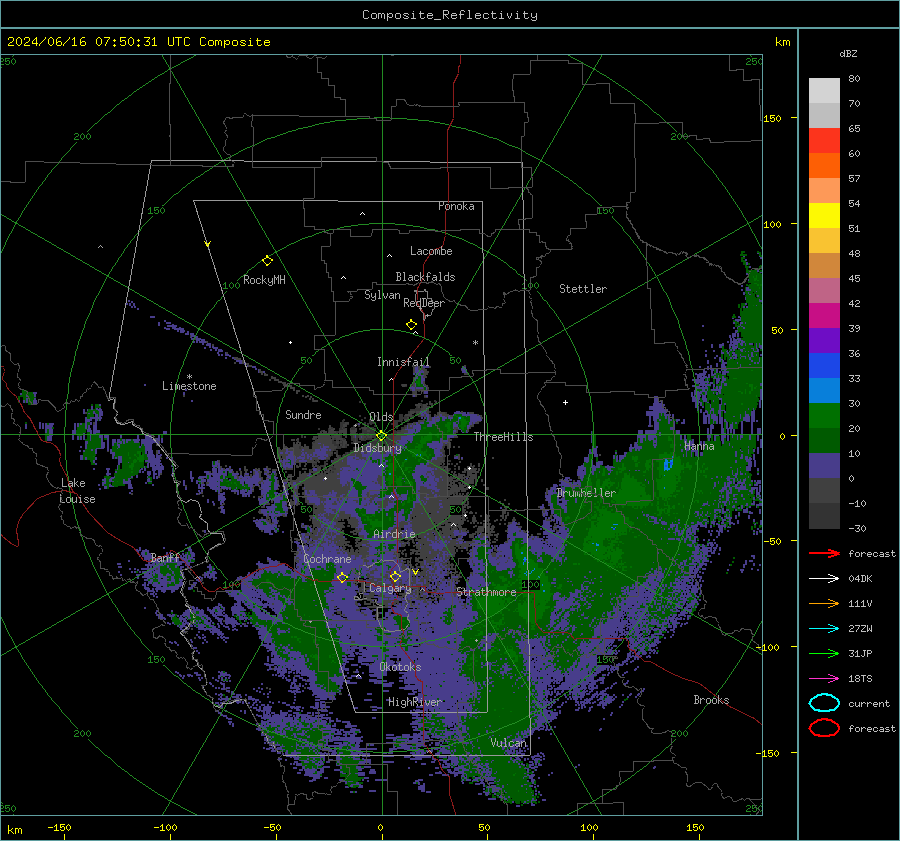Screen dimensions: 900x841
Task: Select the blue 33–36 dBZ swatch
Action: [824, 366]
